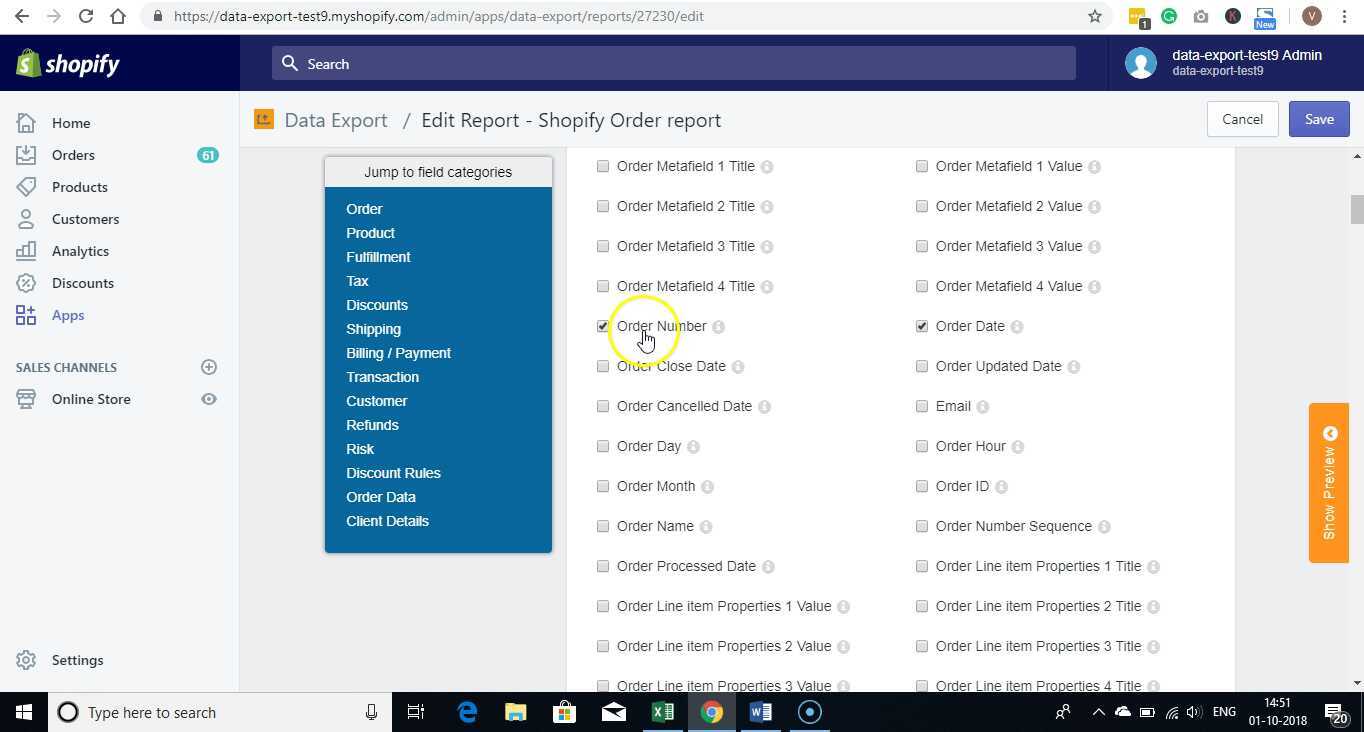Show info tooltip for Order Date
Viewport: 1364px width, 732px height.
coord(1016,326)
